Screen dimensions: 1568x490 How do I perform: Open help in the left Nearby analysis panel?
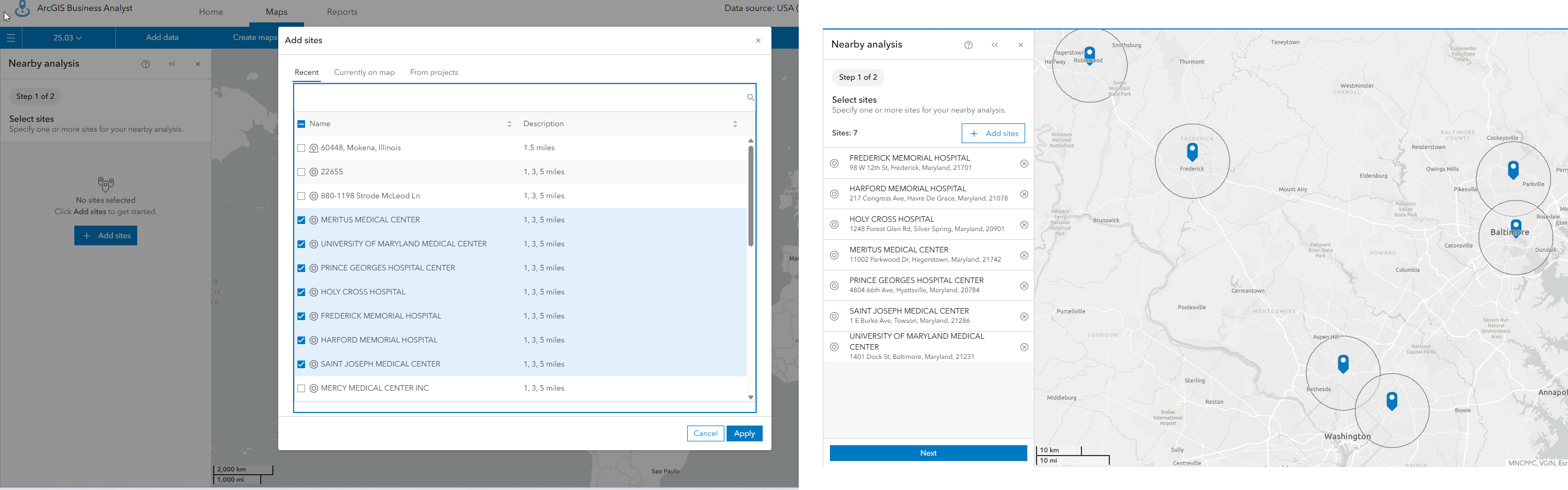(145, 64)
